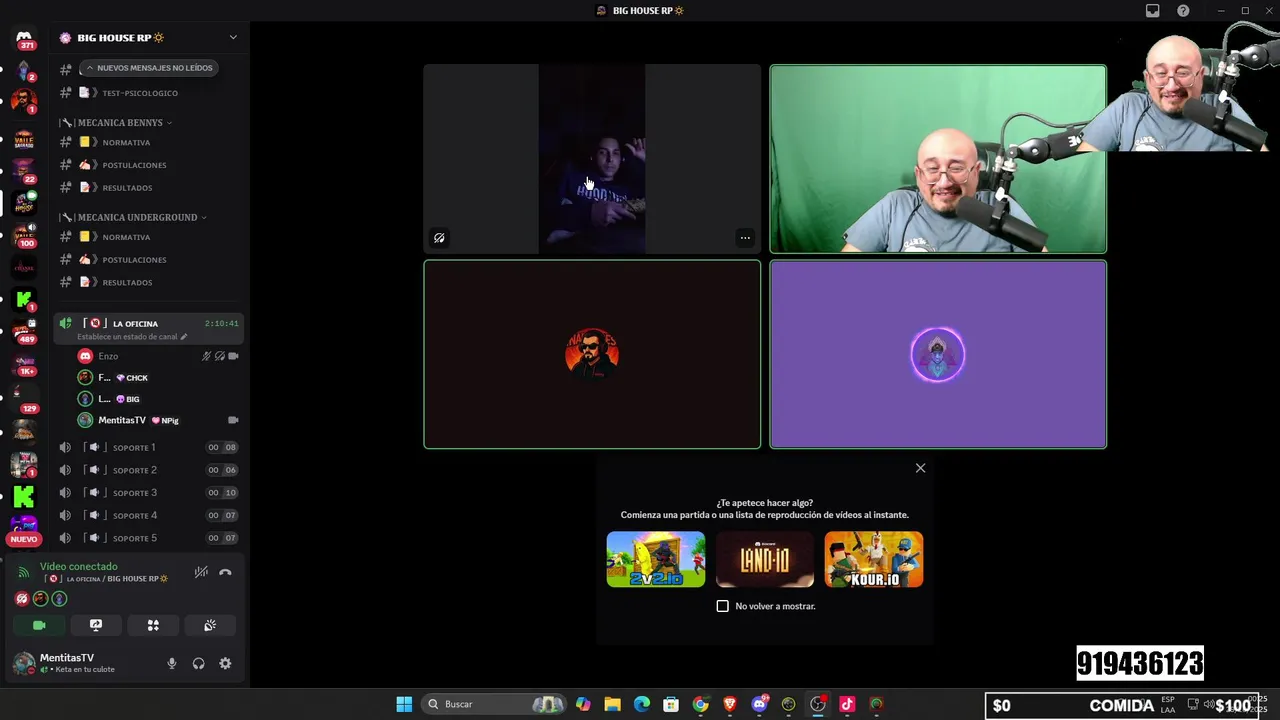Toggle noise suppression icon

click(201, 572)
